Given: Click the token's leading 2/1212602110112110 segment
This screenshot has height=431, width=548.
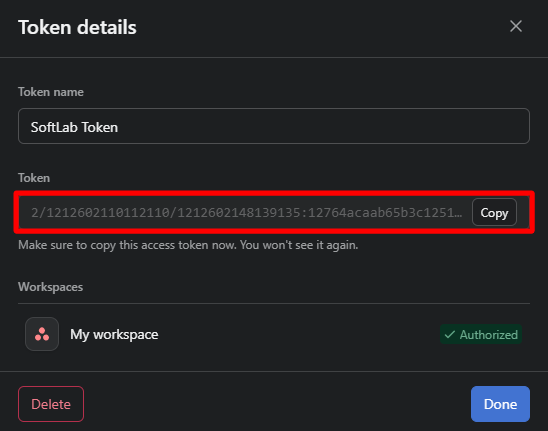Looking at the screenshot, I should [100, 213].
